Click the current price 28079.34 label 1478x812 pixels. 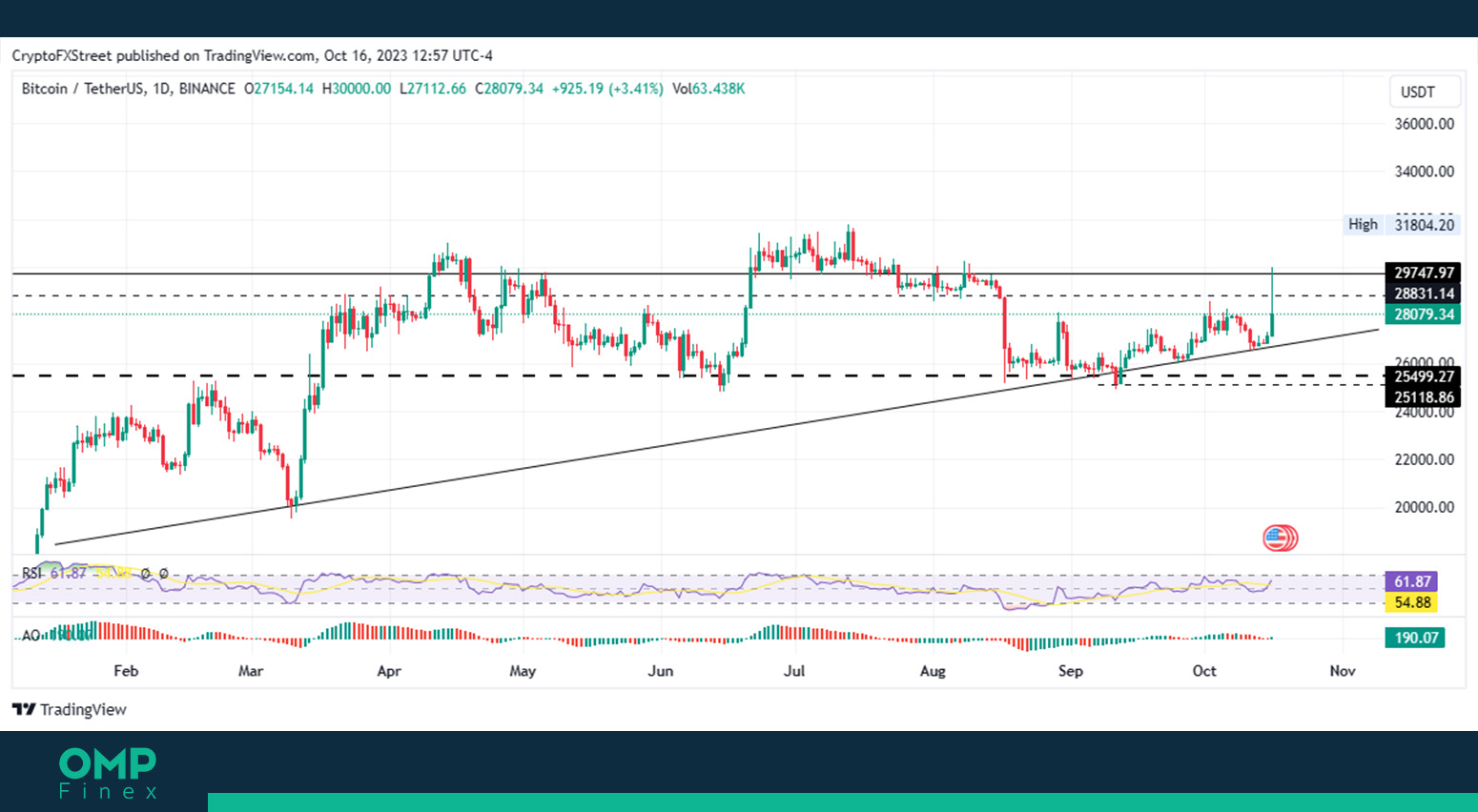(1423, 315)
